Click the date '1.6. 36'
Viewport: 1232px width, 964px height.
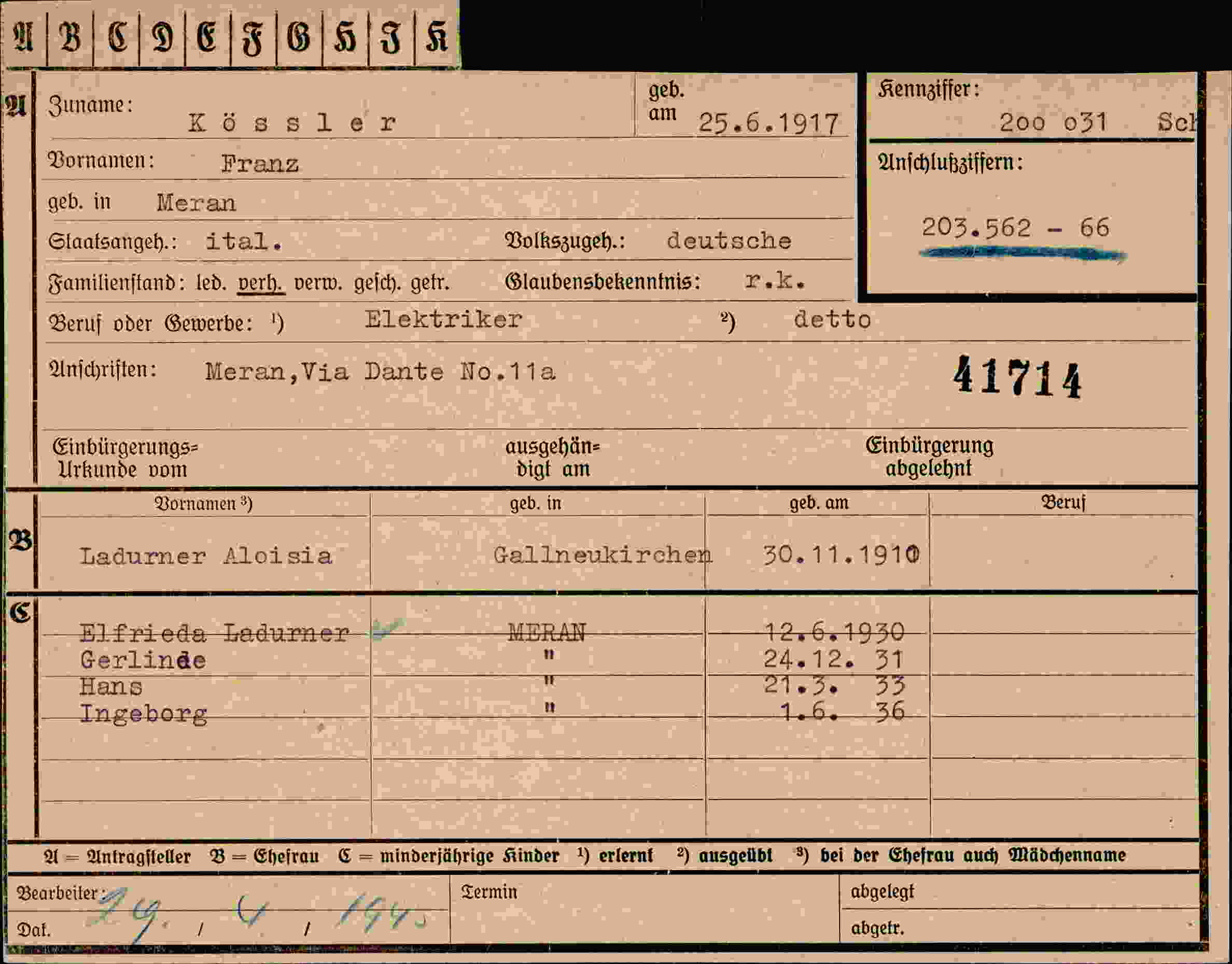(843, 712)
